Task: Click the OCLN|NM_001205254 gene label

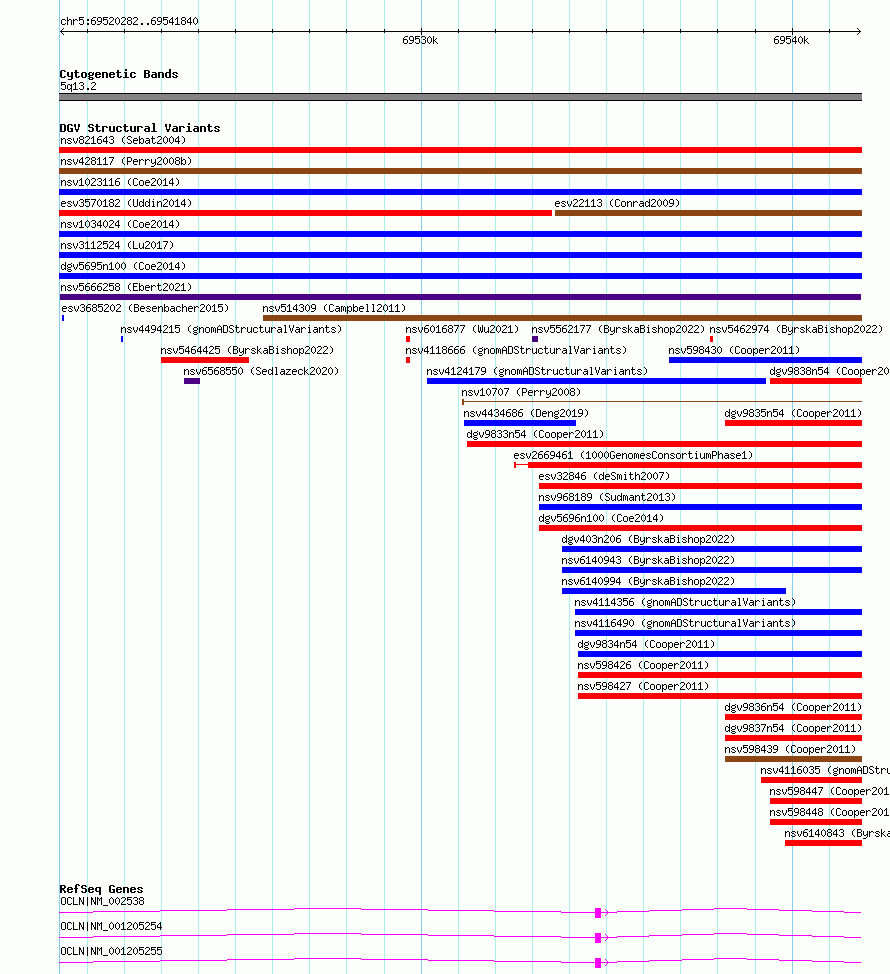Action: (x=111, y=927)
